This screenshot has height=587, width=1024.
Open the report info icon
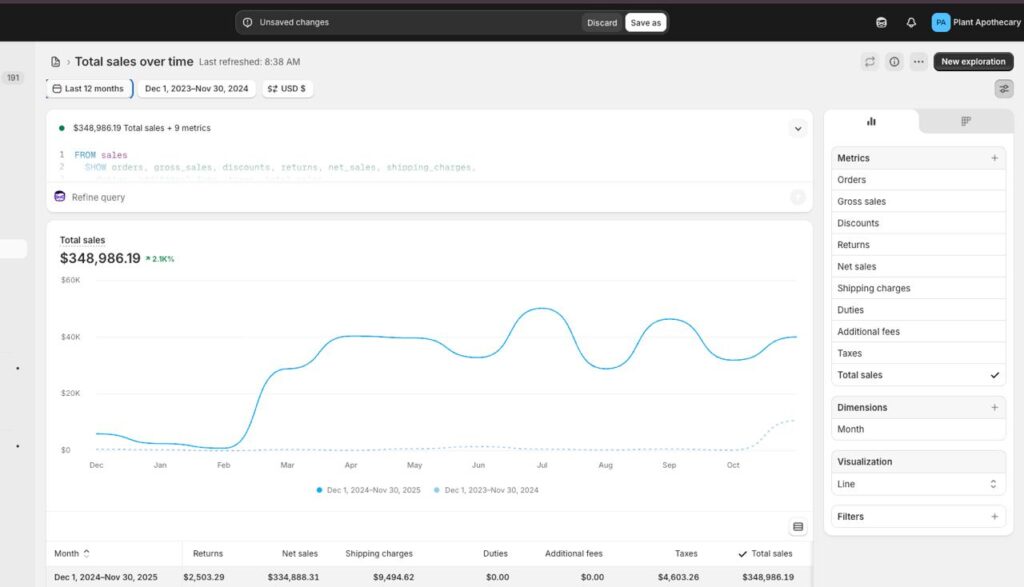tap(894, 62)
